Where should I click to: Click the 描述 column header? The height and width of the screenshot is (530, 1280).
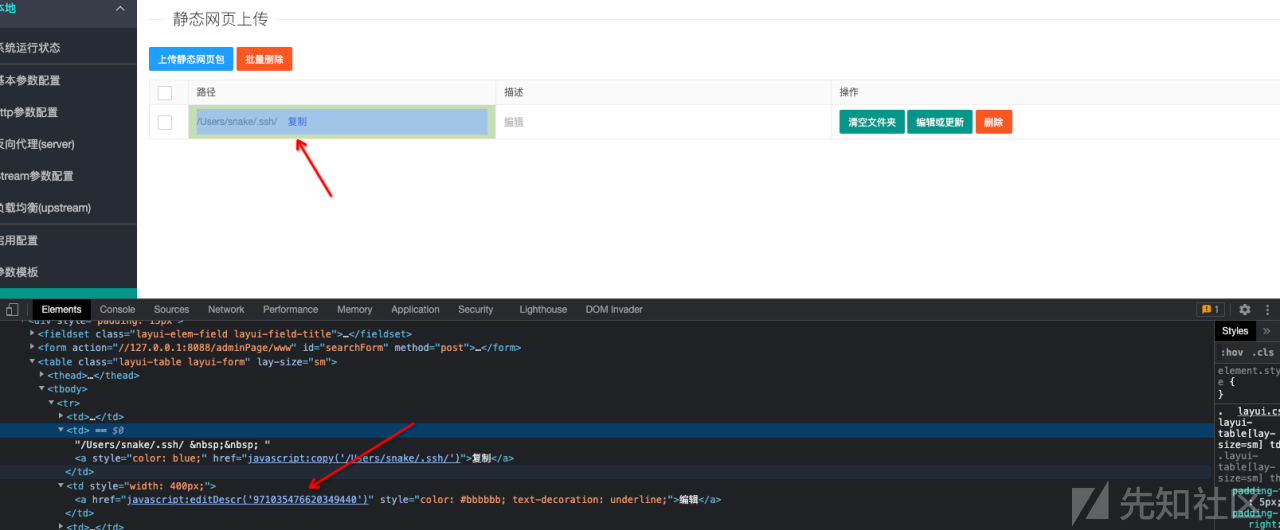click(x=514, y=92)
